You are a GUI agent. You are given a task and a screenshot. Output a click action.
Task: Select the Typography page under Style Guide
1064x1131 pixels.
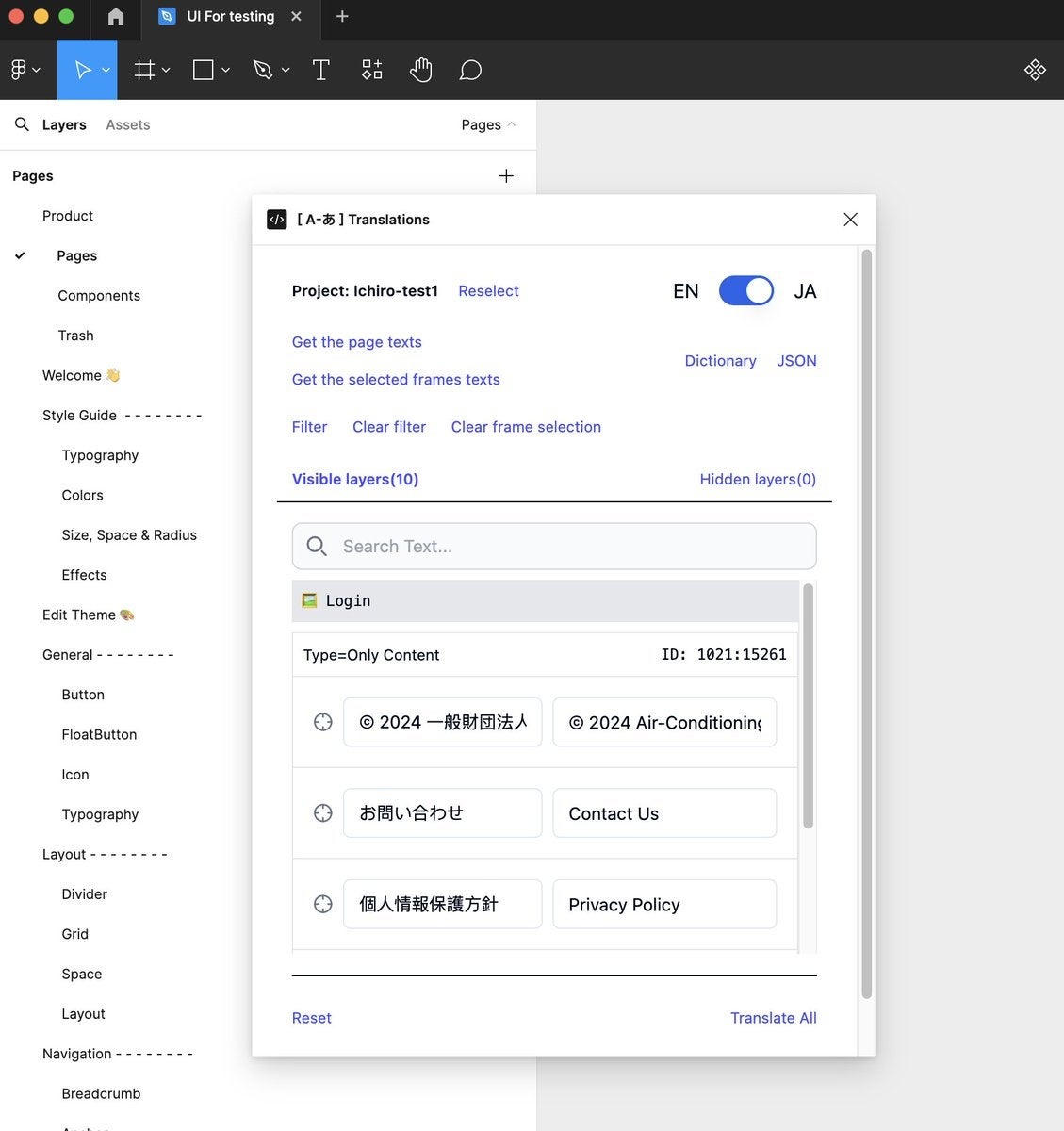click(100, 455)
